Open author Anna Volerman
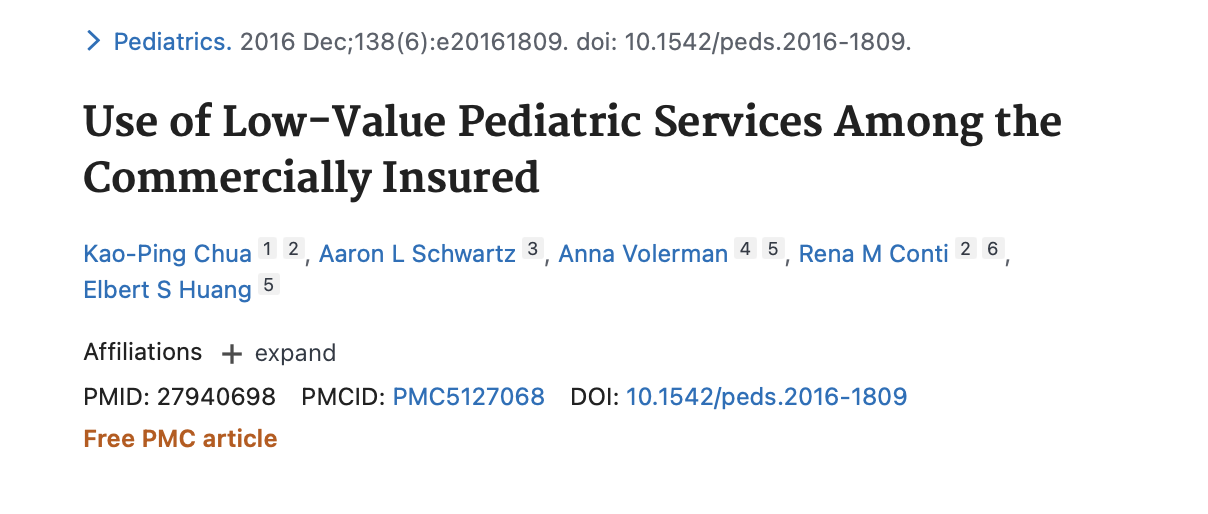The height and width of the screenshot is (514, 1208). tap(643, 254)
